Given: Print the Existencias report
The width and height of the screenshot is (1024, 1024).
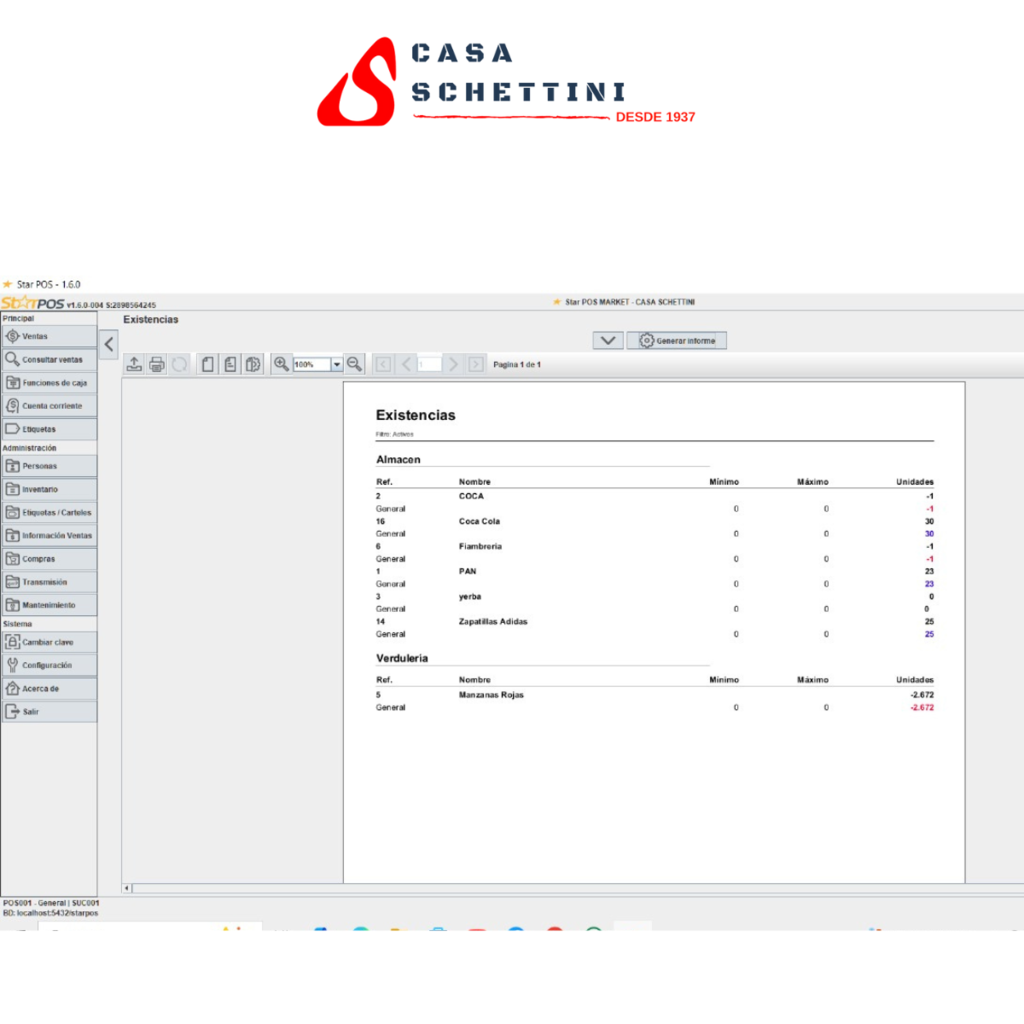Looking at the screenshot, I should coord(157,364).
